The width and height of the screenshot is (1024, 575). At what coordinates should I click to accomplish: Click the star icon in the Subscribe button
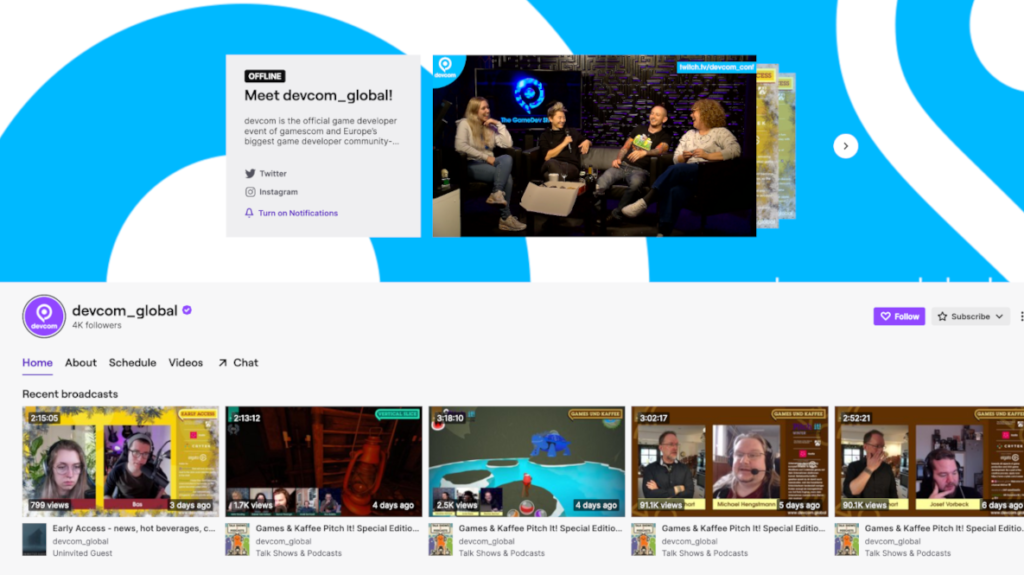coord(942,316)
